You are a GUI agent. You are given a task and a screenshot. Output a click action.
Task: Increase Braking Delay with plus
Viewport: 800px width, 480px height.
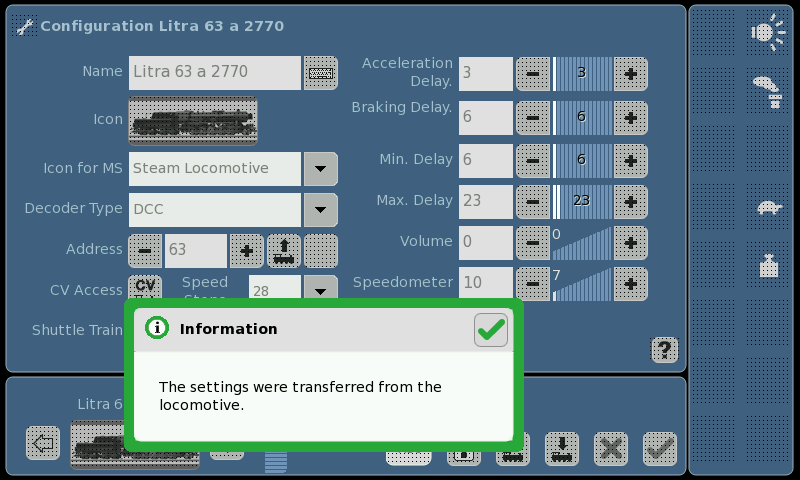(x=631, y=118)
